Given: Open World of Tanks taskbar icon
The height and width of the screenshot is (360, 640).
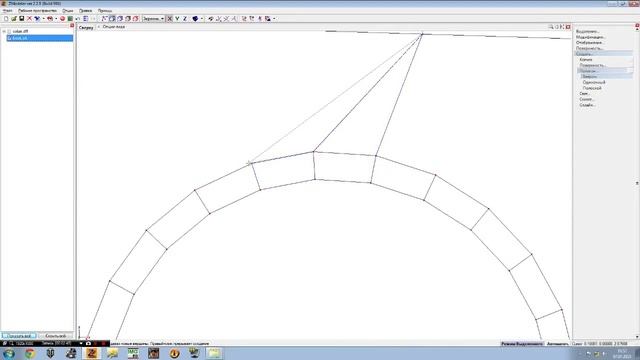Looking at the screenshot, I should (x=50, y=353).
